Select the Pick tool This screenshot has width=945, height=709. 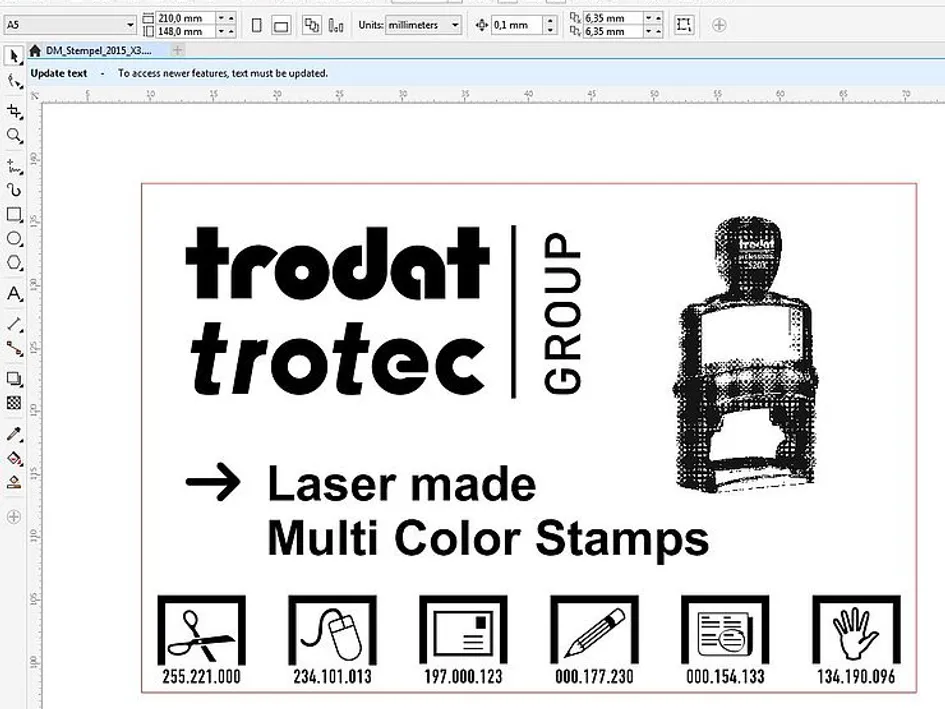click(13, 56)
